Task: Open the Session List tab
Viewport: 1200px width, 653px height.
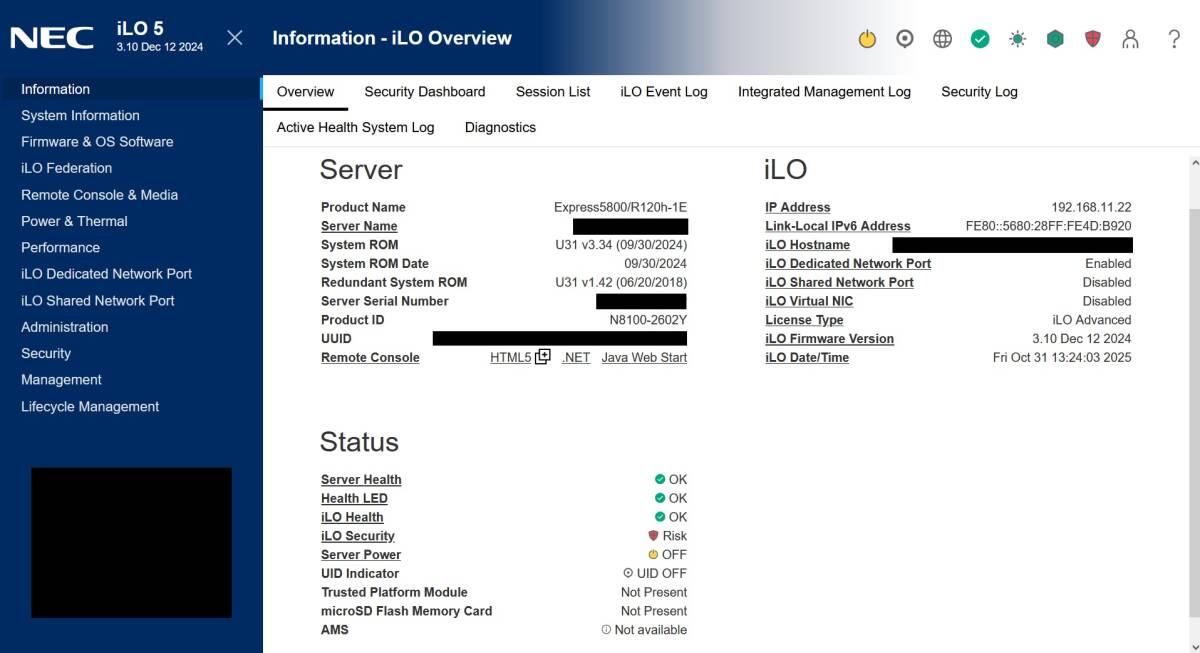Action: coord(553,92)
